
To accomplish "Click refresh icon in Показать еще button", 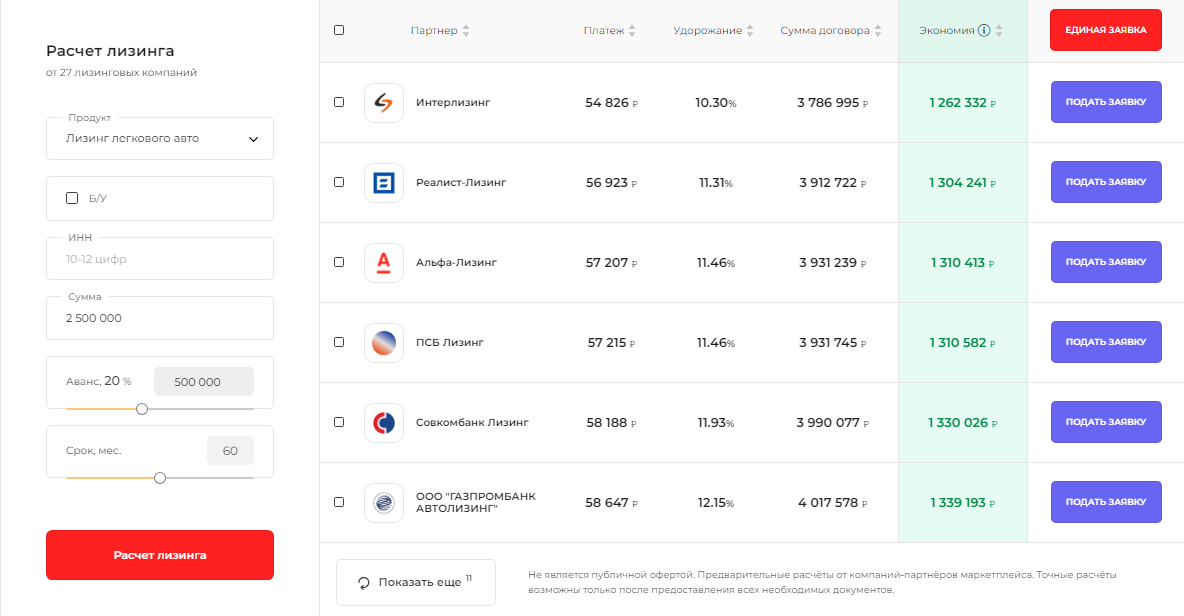I will tap(364, 583).
